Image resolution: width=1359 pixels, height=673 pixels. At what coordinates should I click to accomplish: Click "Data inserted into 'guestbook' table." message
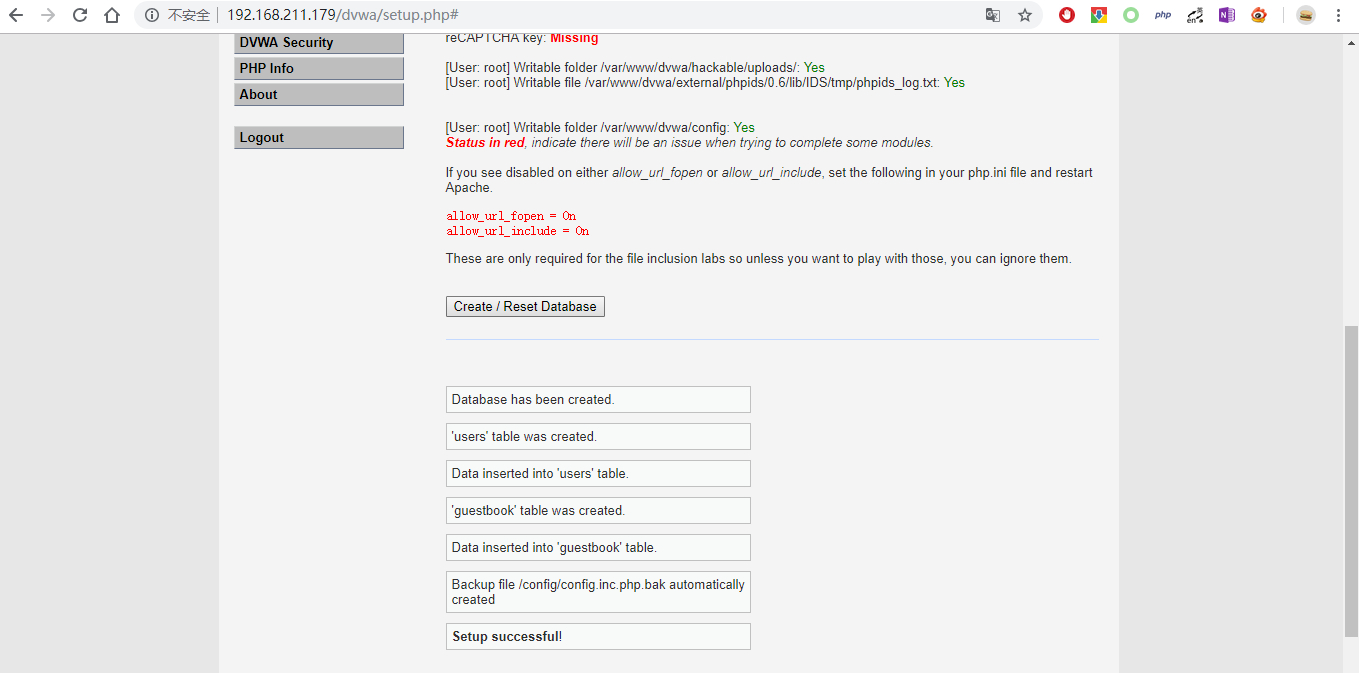(598, 547)
